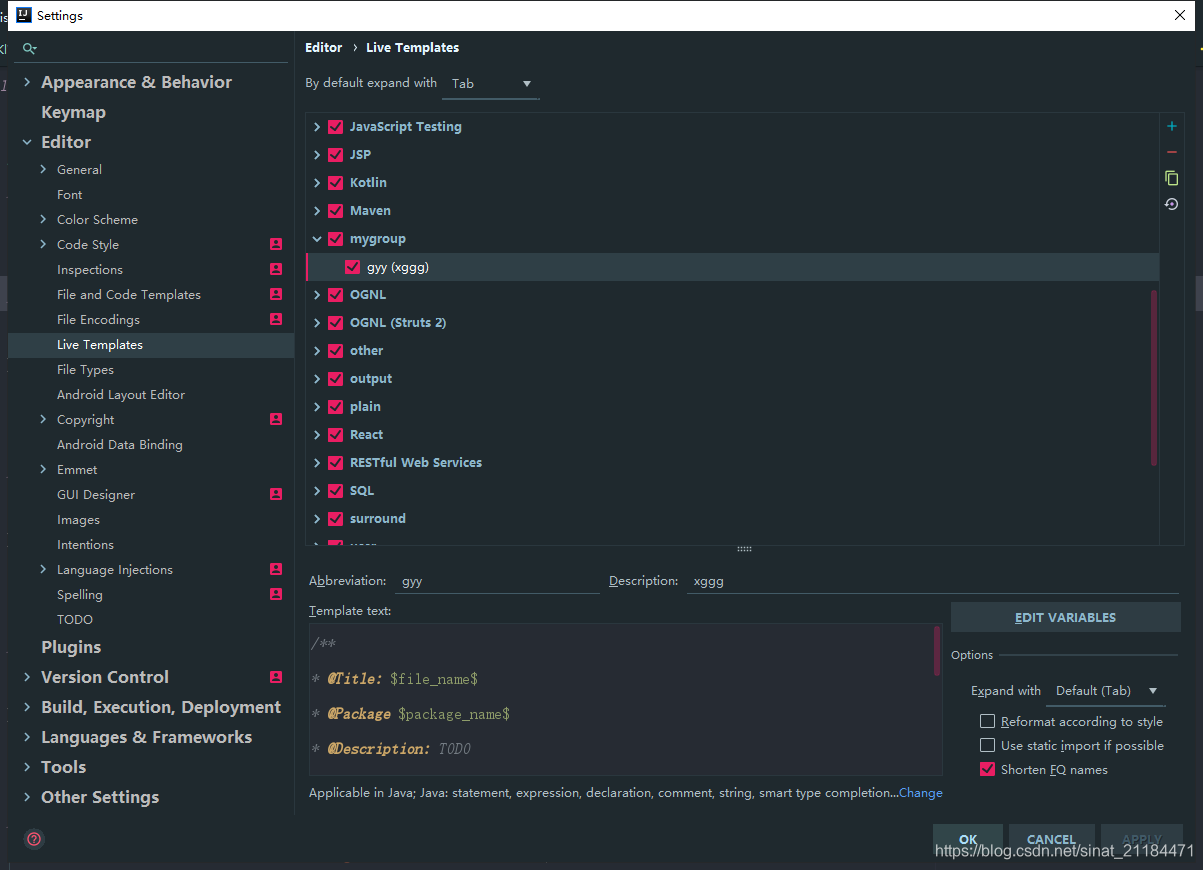Image resolution: width=1203 pixels, height=870 pixels.
Task: Click the Abbreviation input field
Action: coord(497,580)
